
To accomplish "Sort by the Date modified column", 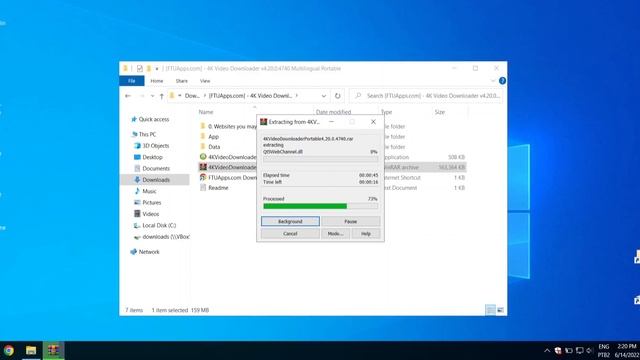I will [x=333, y=112].
